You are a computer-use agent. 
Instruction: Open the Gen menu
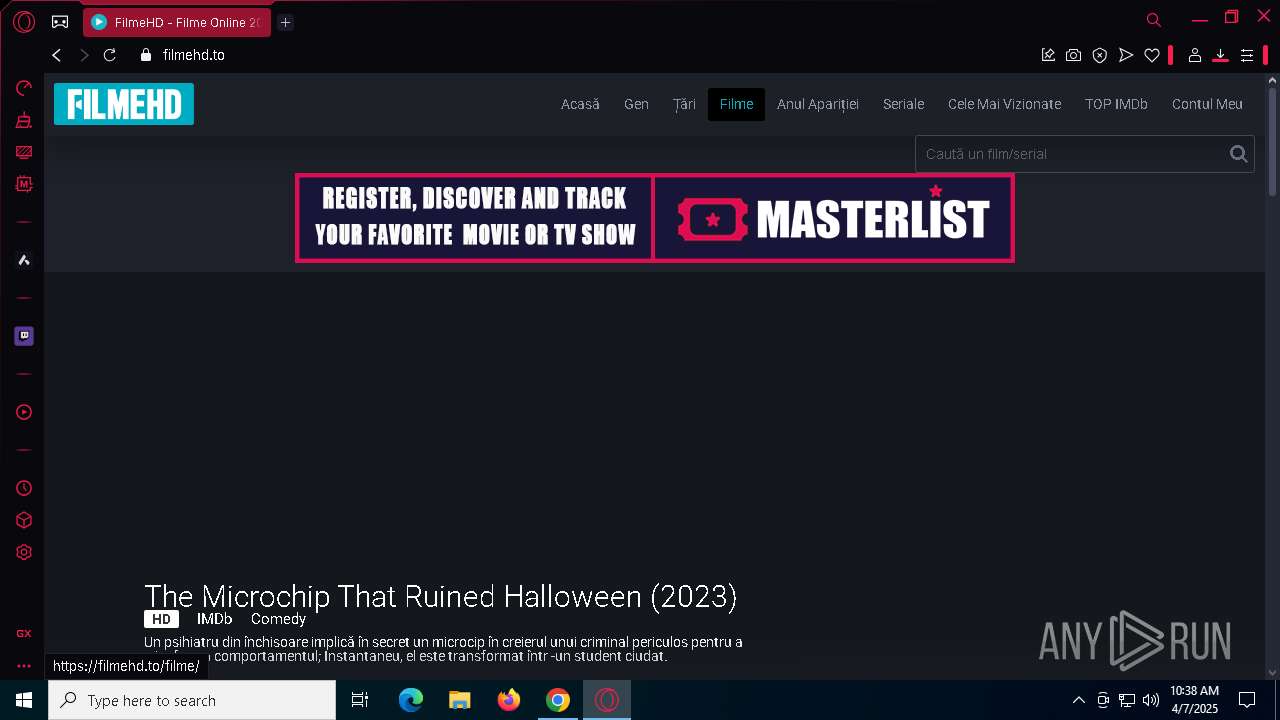(636, 104)
